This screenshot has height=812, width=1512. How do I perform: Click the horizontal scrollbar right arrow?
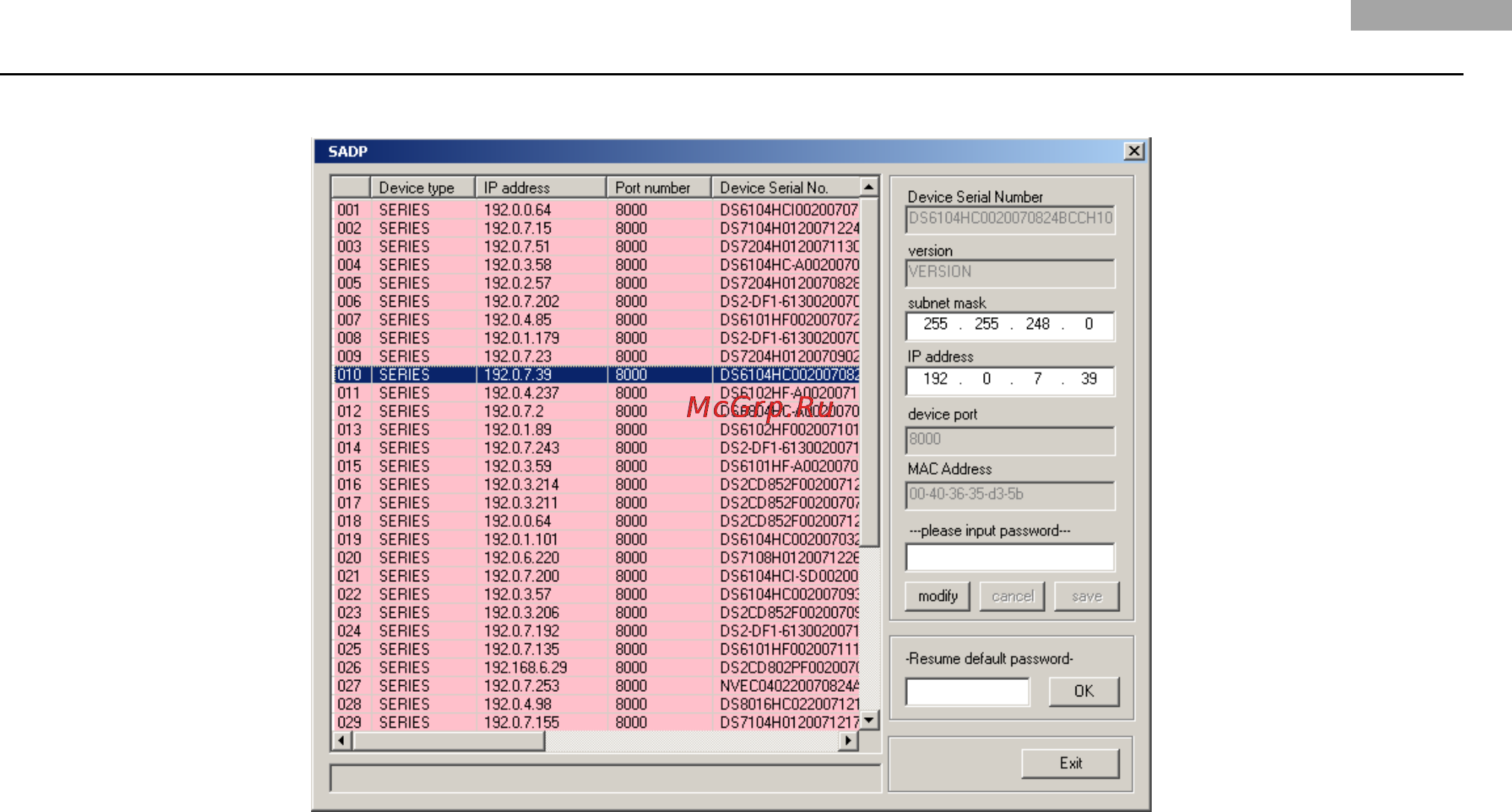[x=848, y=740]
